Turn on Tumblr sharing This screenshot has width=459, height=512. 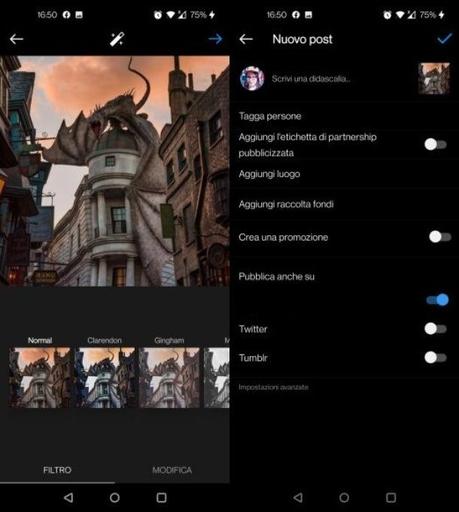tap(435, 357)
